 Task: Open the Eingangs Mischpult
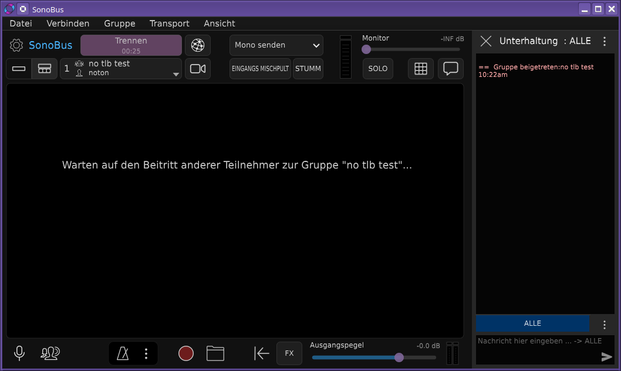(x=260, y=68)
